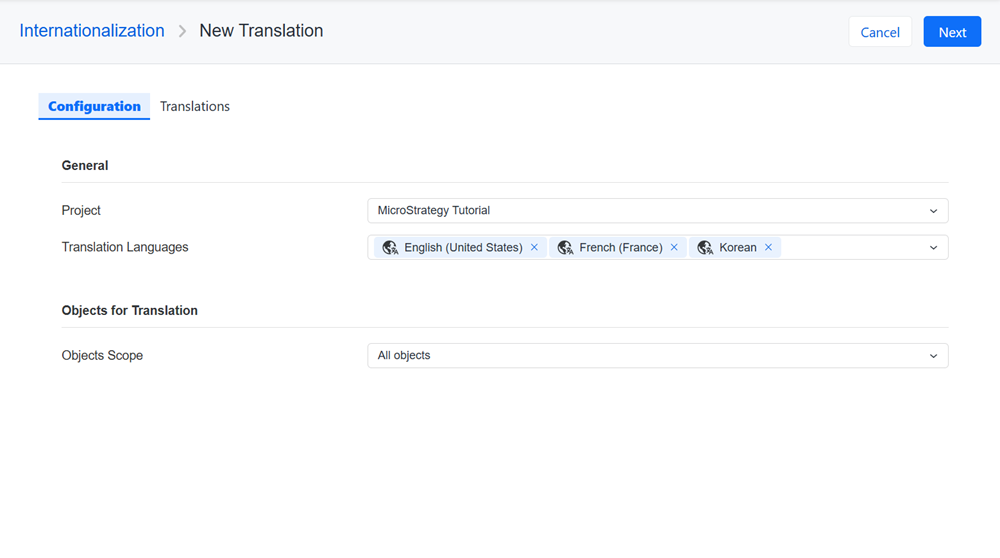Image resolution: width=1000 pixels, height=558 pixels.
Task: Switch to the Configuration tab
Action: click(94, 106)
